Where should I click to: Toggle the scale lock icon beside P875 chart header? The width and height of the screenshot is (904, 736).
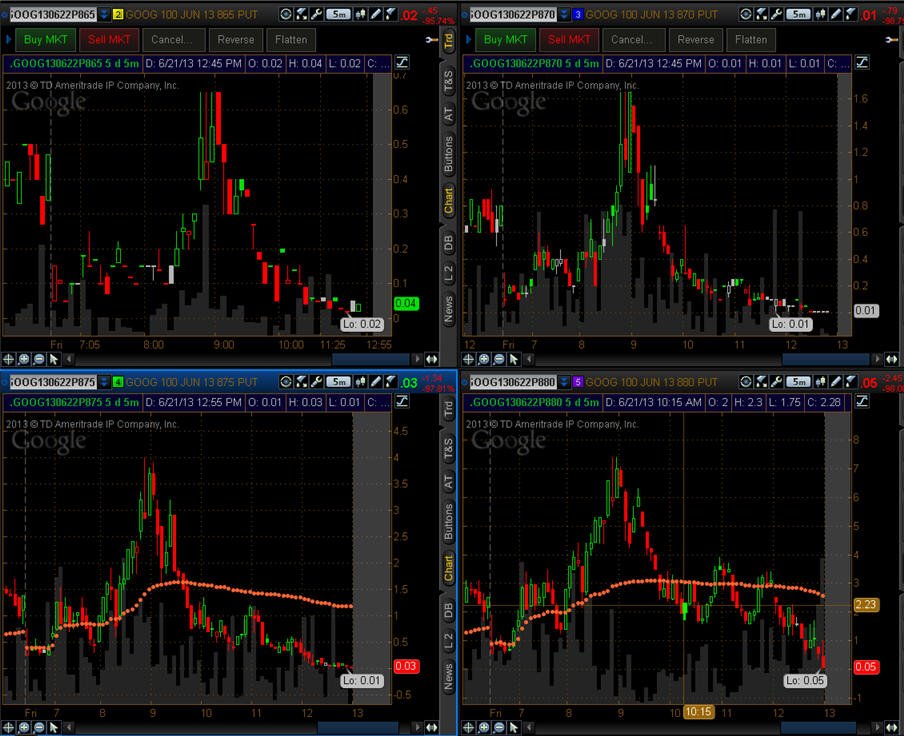pyautogui.click(x=402, y=401)
